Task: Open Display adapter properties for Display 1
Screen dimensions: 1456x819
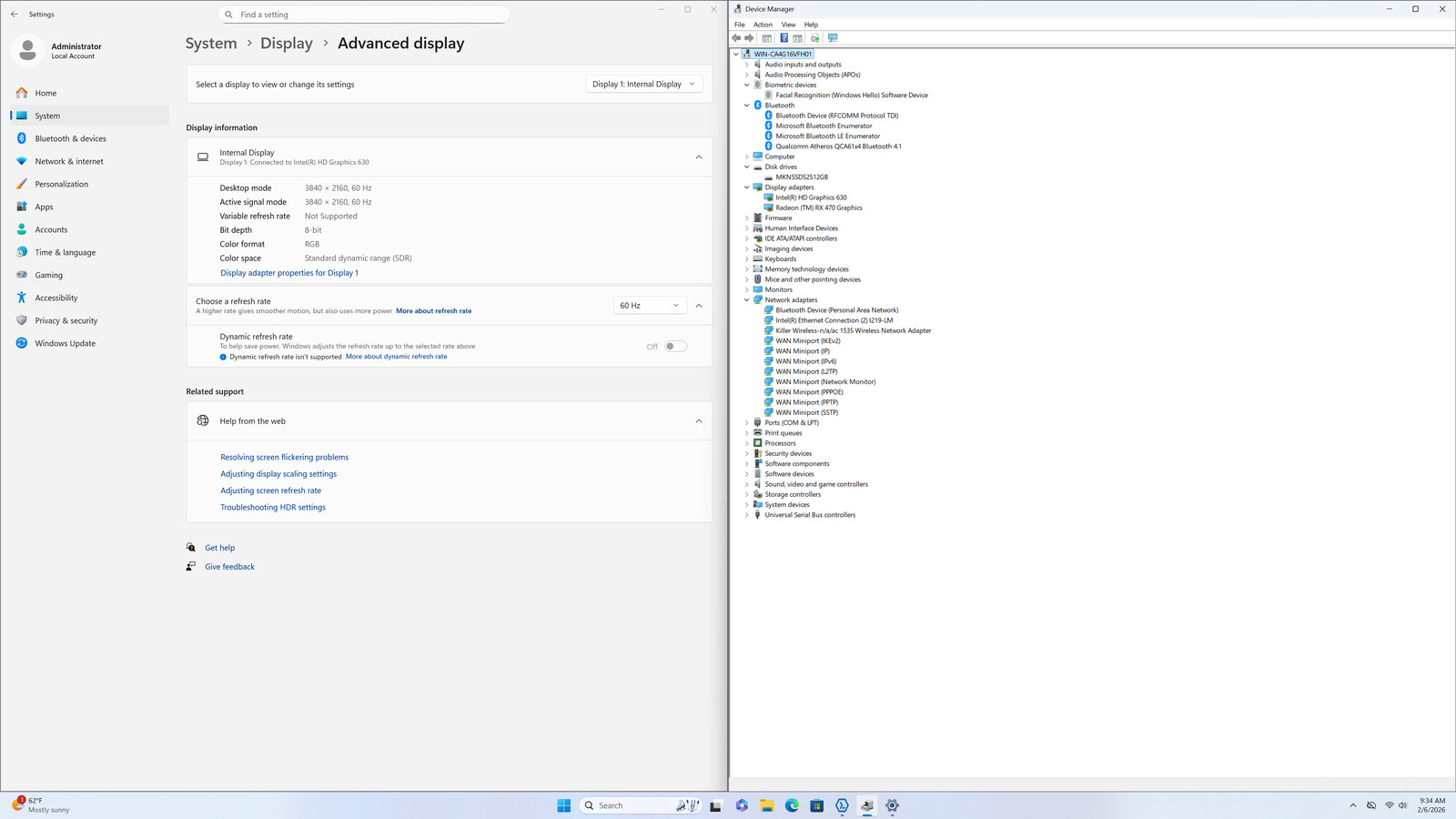Action: point(289,273)
